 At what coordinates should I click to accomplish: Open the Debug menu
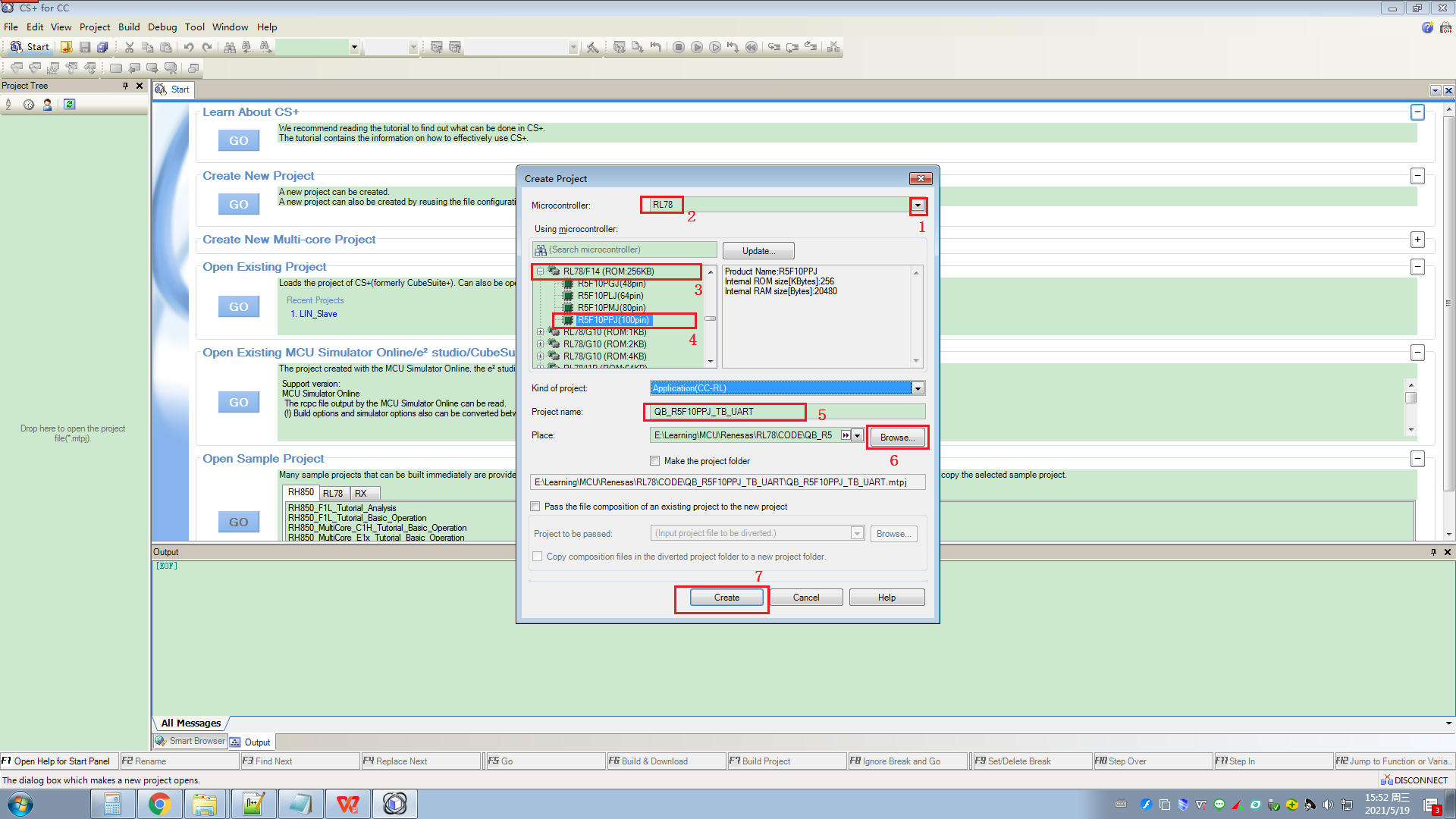162,27
